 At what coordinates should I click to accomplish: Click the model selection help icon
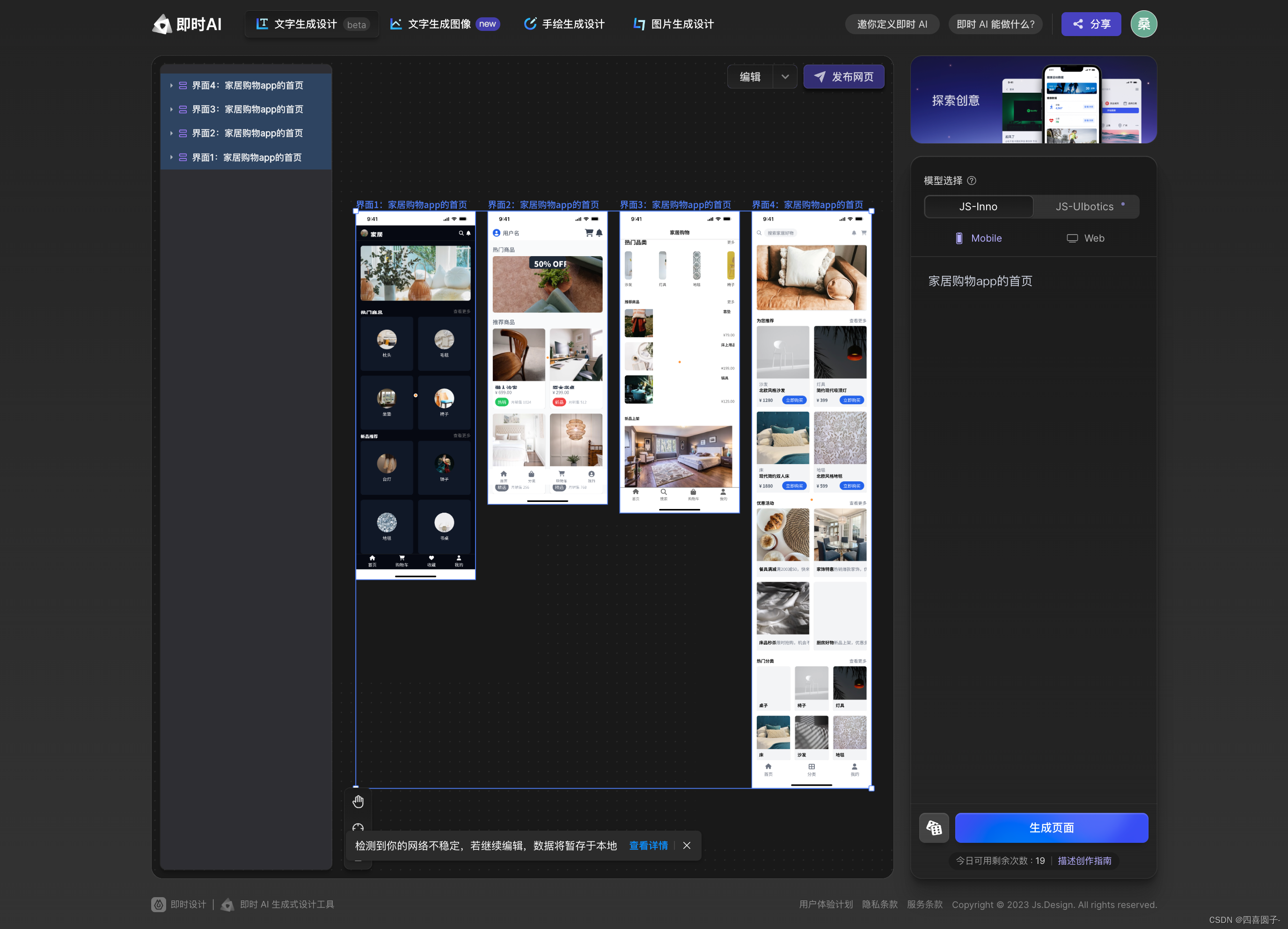[x=972, y=181]
